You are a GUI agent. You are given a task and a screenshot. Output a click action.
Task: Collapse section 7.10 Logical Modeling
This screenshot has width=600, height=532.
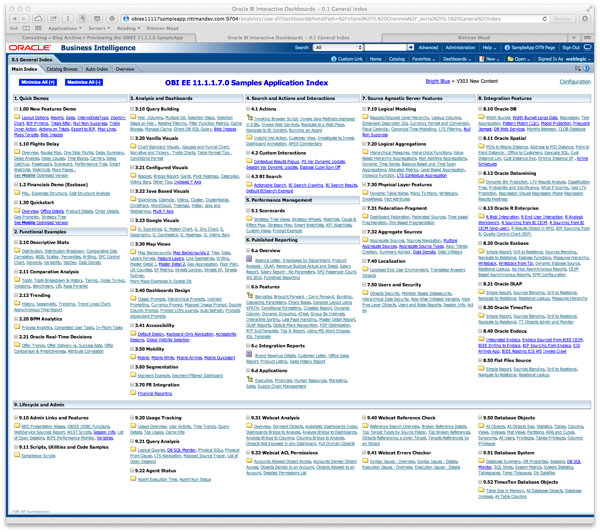364,109
